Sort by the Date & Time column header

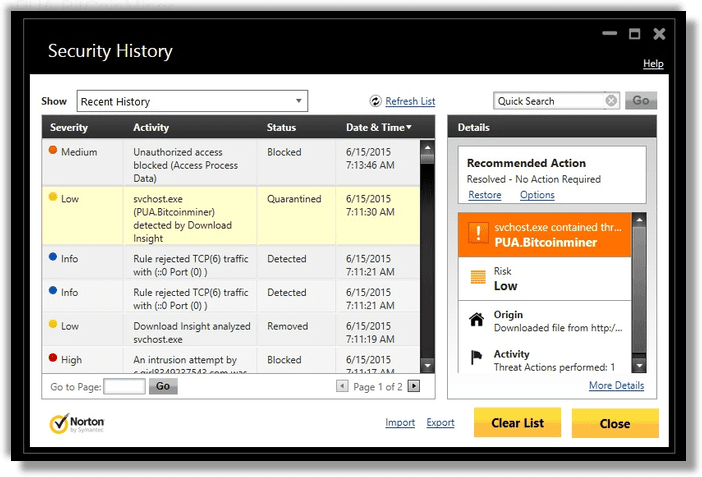click(378, 127)
